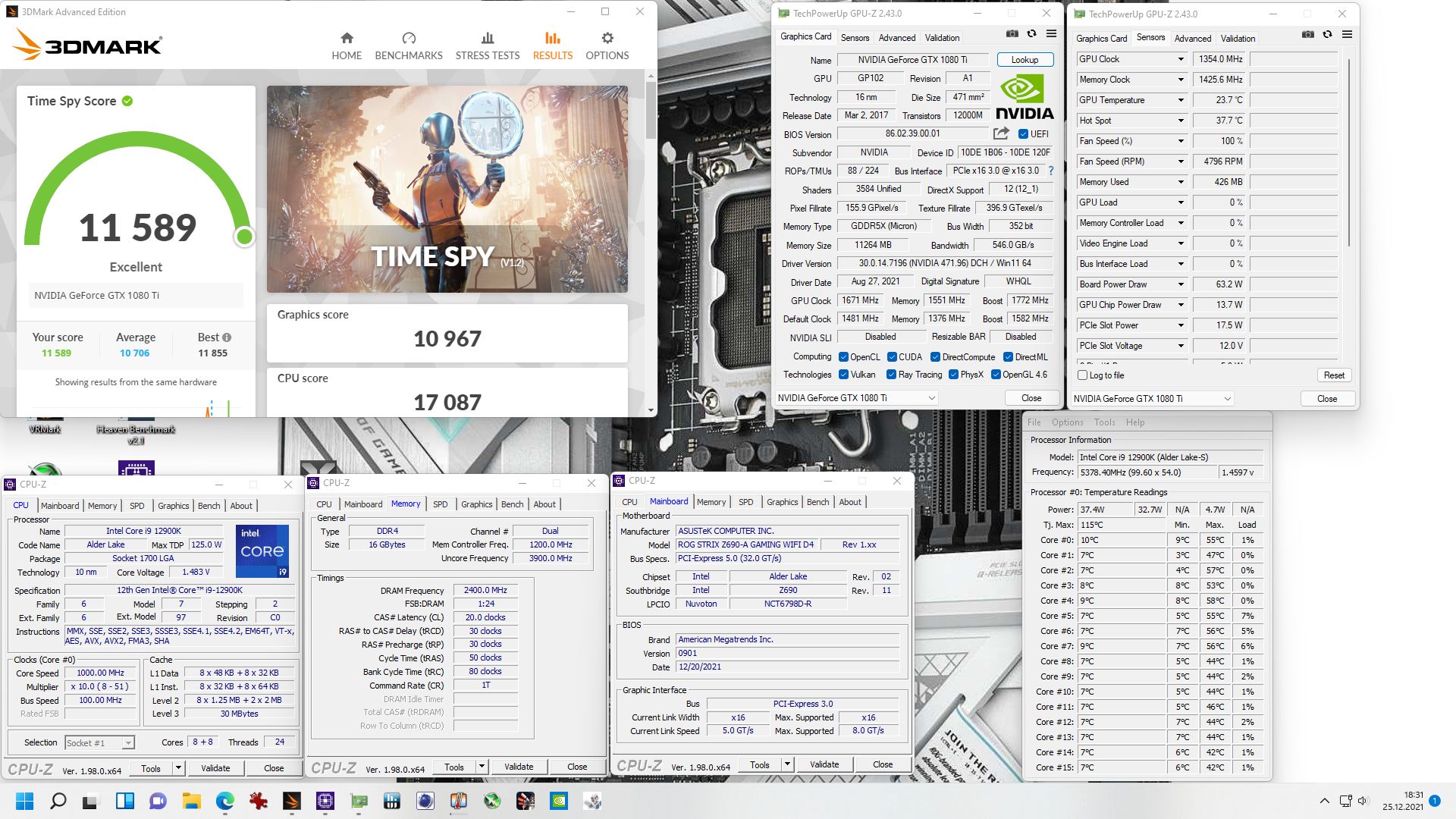Launch Microsoft Edge from the taskbar
This screenshot has width=1456, height=819.
coord(225,801)
